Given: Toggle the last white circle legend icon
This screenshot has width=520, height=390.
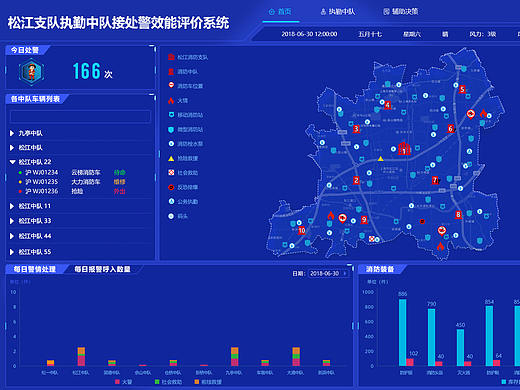Looking at the screenshot, I should pos(171,216).
